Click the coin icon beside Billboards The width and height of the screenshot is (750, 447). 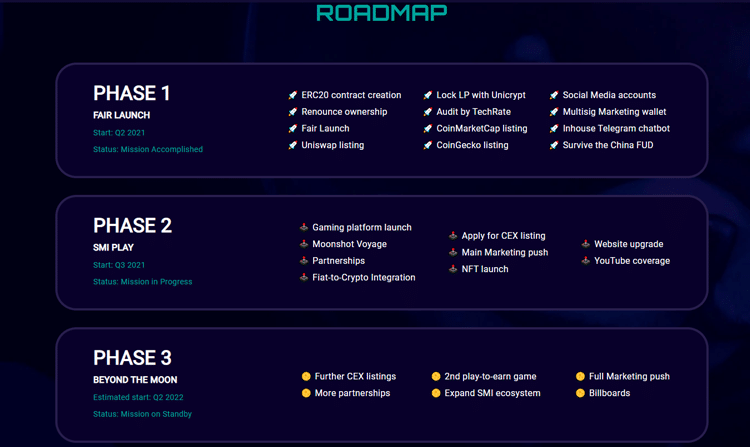(x=580, y=393)
